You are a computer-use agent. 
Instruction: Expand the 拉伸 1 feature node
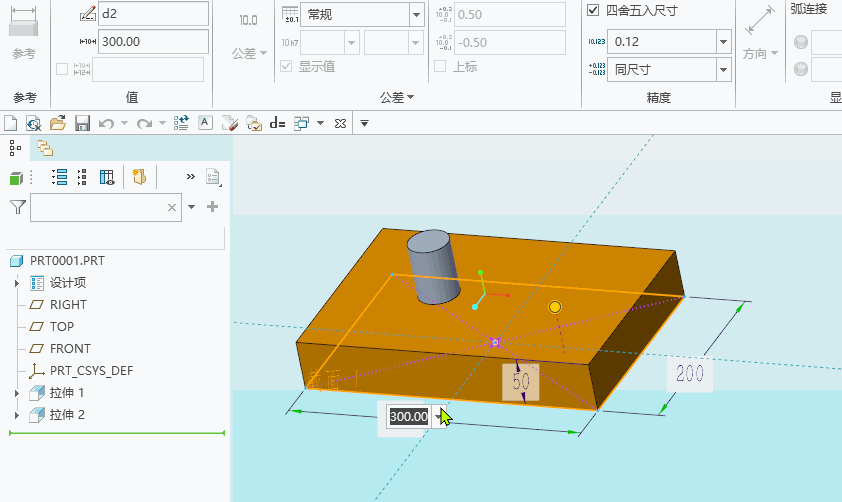17,393
